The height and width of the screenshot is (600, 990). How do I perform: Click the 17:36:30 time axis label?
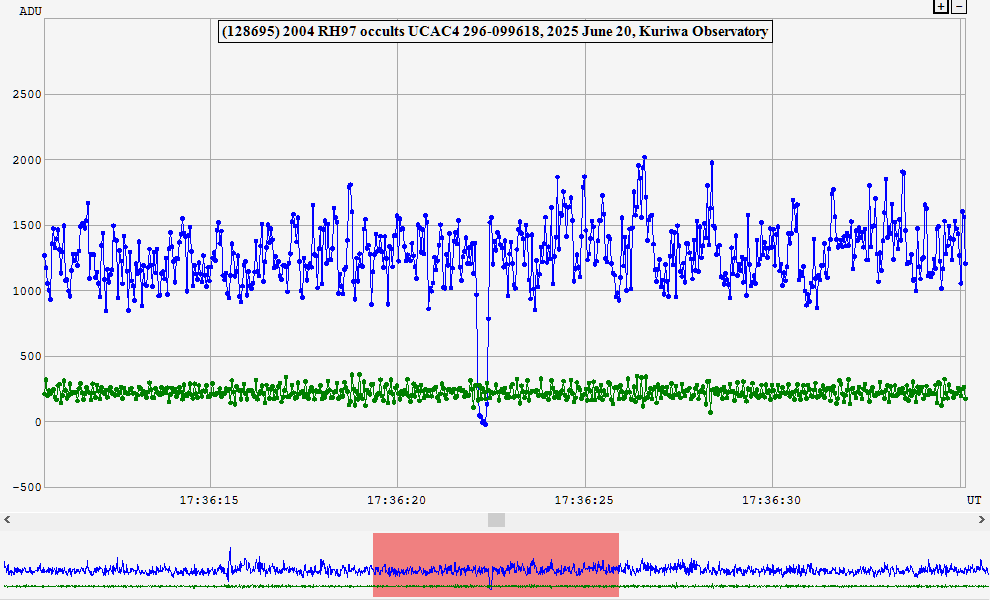coord(773,499)
